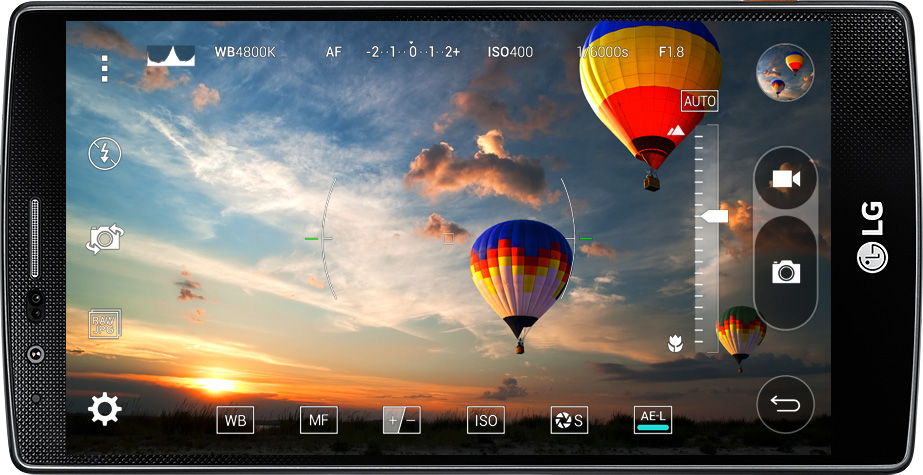Switch between front and rear camera
923x475 pixels.
pos(105,239)
